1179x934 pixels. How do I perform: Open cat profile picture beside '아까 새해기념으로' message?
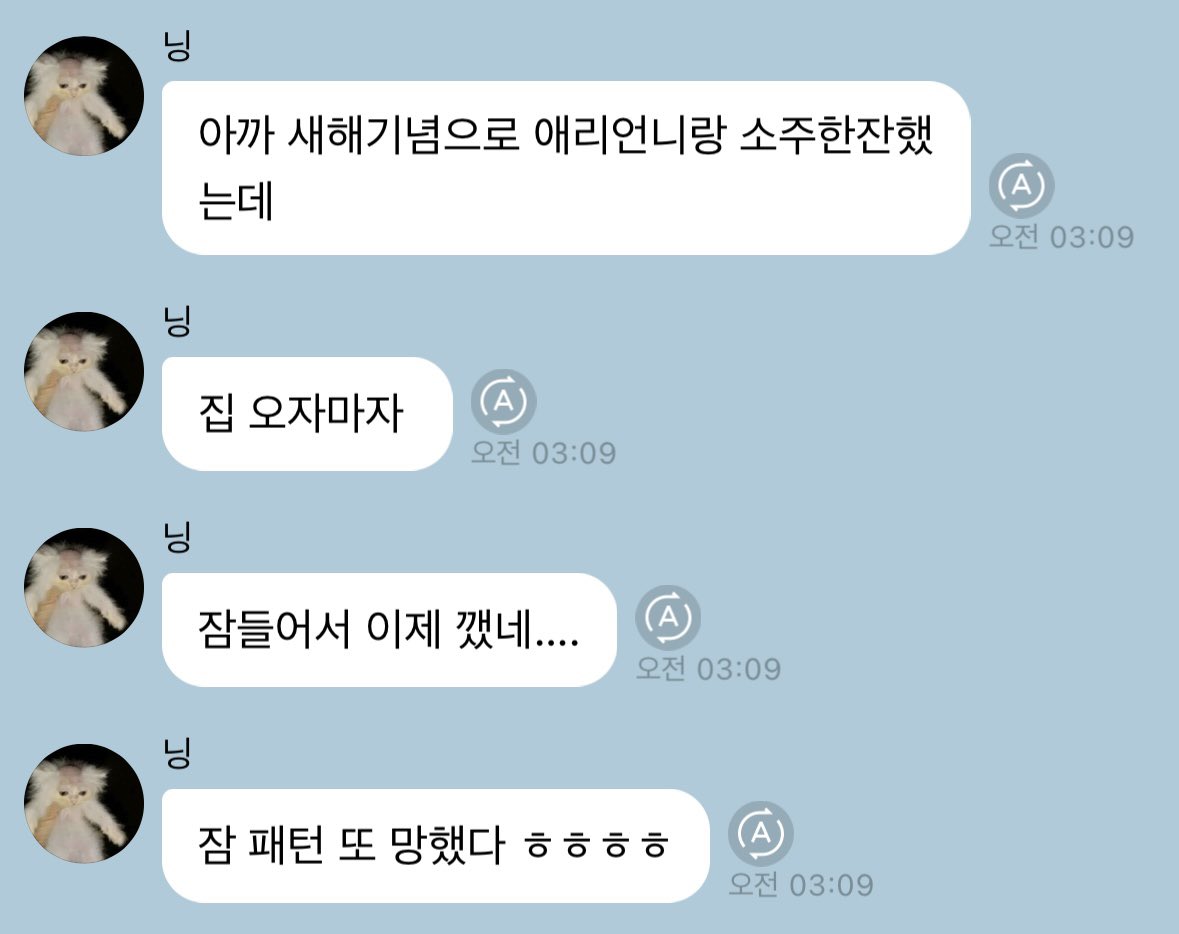(83, 96)
